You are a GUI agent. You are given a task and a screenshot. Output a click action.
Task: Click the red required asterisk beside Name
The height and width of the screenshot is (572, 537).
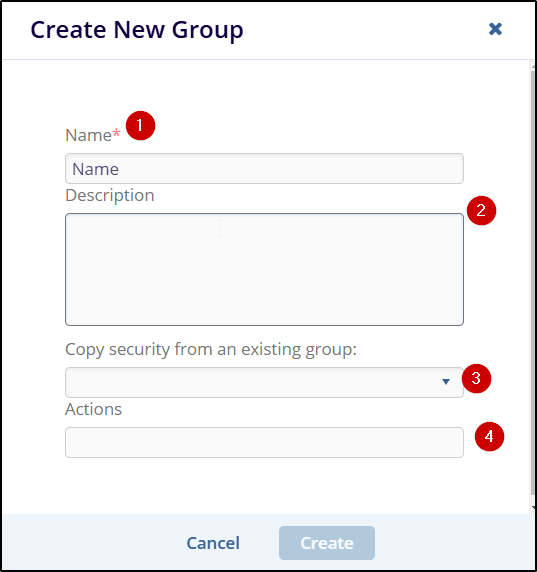[x=116, y=132]
